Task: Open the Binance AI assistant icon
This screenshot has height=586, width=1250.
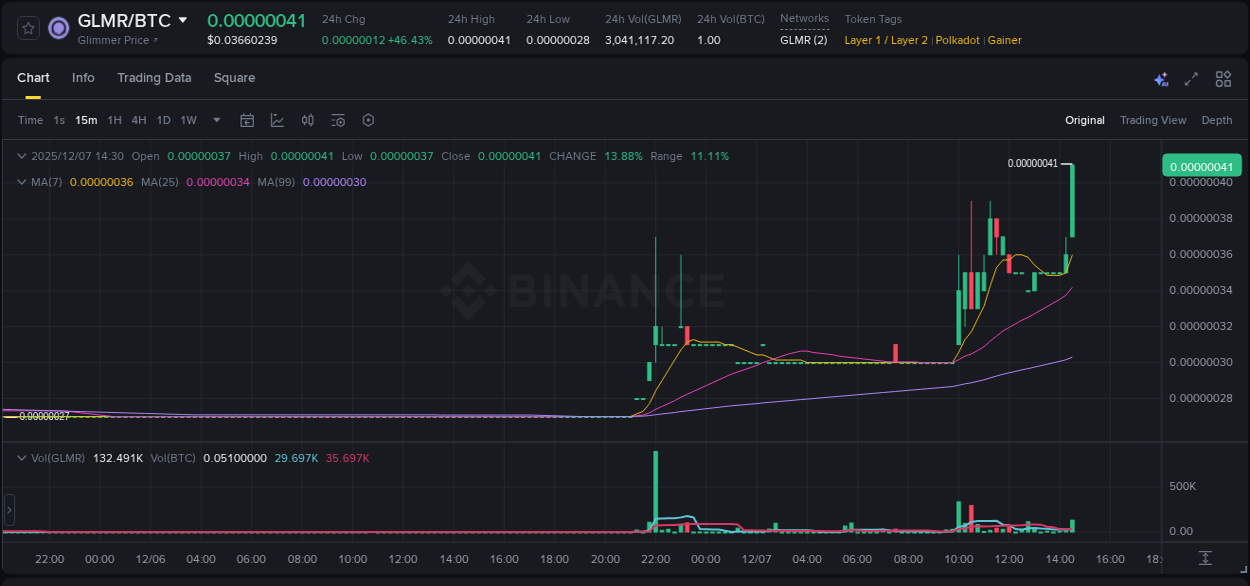Action: tap(1160, 78)
